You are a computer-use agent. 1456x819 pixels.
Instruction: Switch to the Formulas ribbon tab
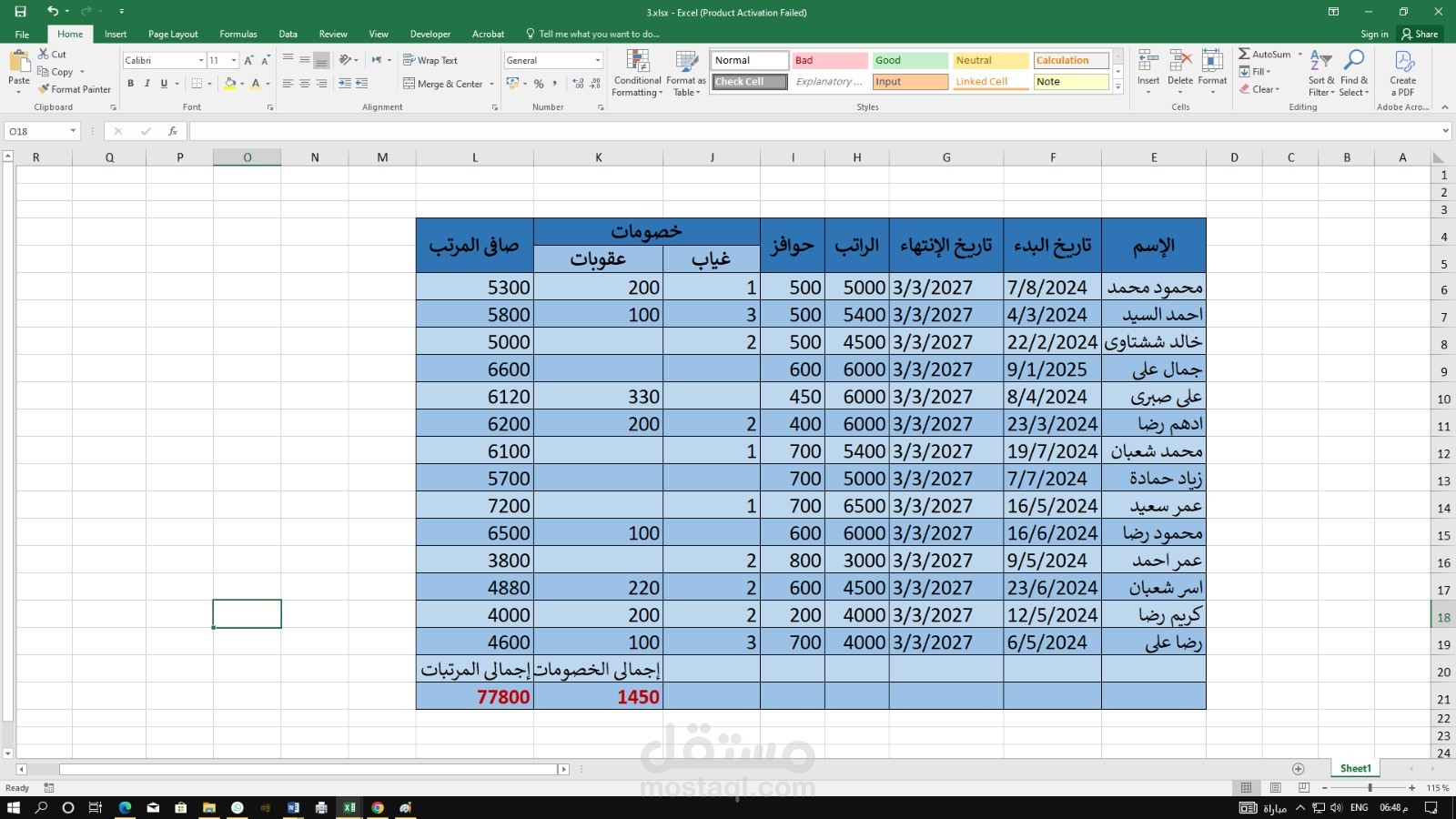[238, 34]
